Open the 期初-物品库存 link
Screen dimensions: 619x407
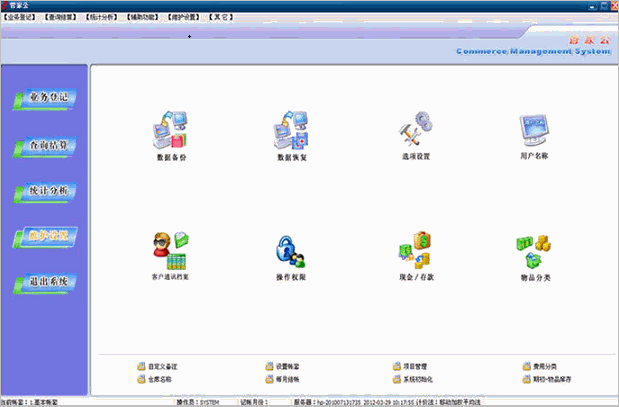(547, 379)
